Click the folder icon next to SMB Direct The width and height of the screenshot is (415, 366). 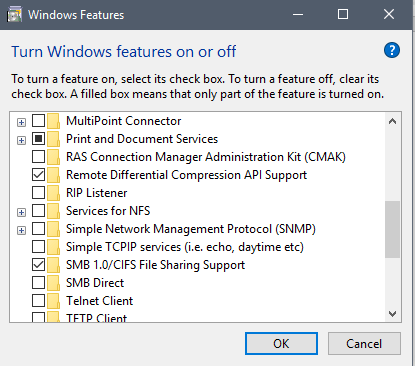tap(53, 283)
